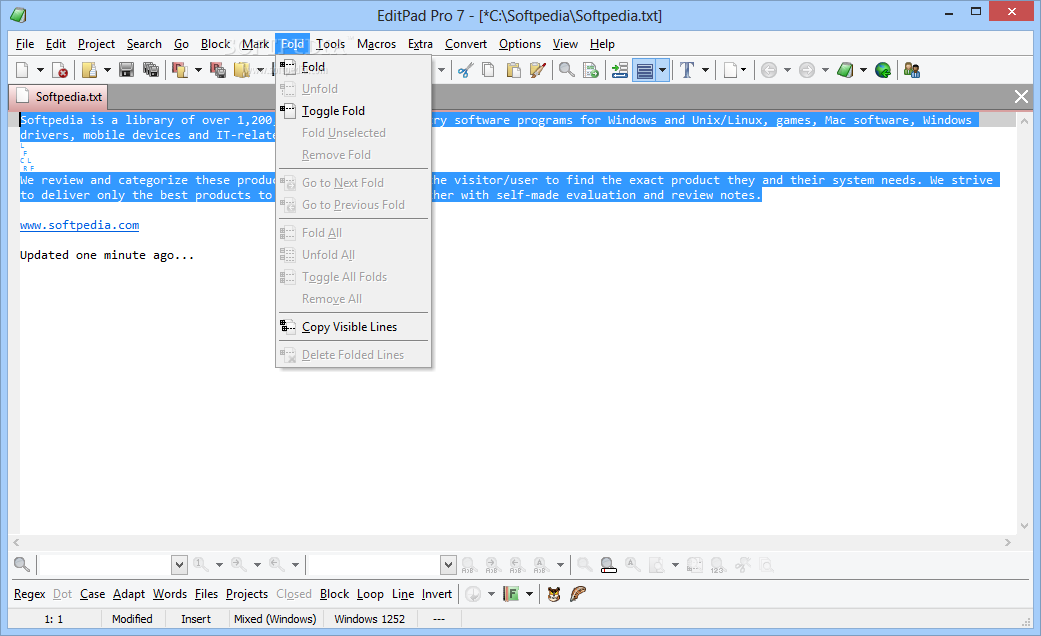1041x636 pixels.
Task: Click the Copy icon in toolbar
Action: 488,70
